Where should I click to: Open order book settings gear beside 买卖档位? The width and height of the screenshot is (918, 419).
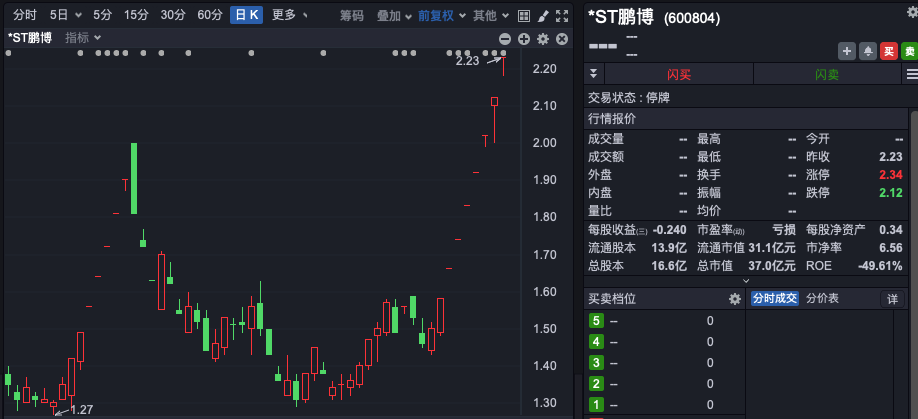point(735,299)
